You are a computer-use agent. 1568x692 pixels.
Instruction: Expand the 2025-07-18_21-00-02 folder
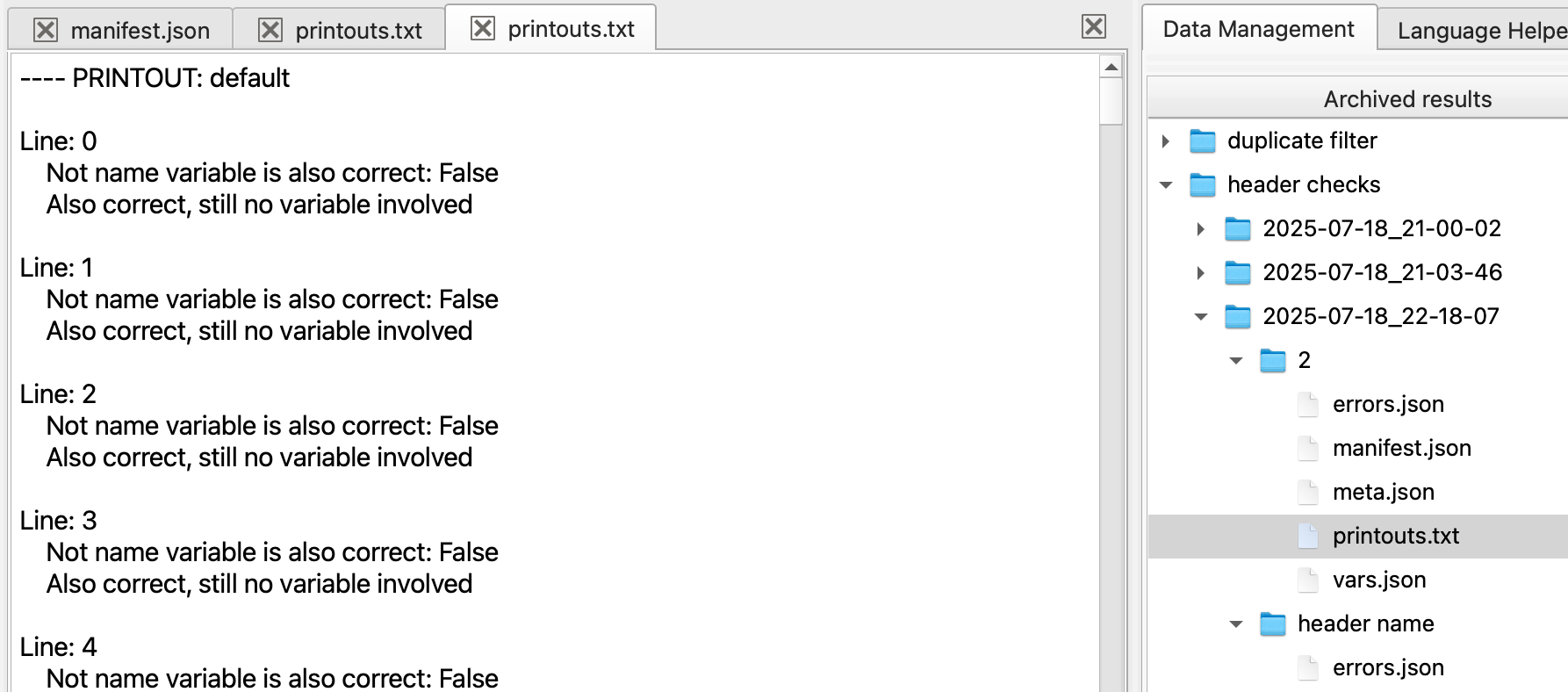[x=1200, y=228]
